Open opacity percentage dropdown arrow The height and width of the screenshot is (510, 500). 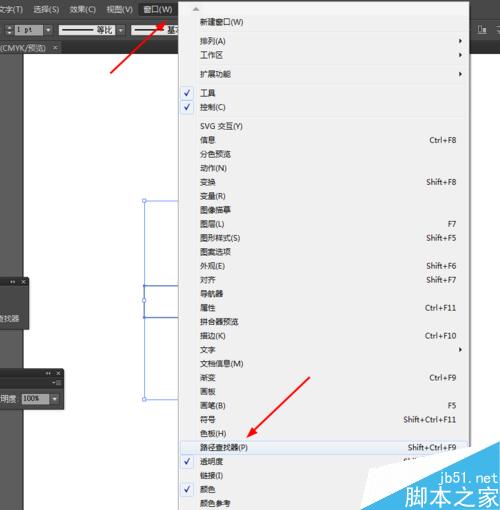coord(55,399)
